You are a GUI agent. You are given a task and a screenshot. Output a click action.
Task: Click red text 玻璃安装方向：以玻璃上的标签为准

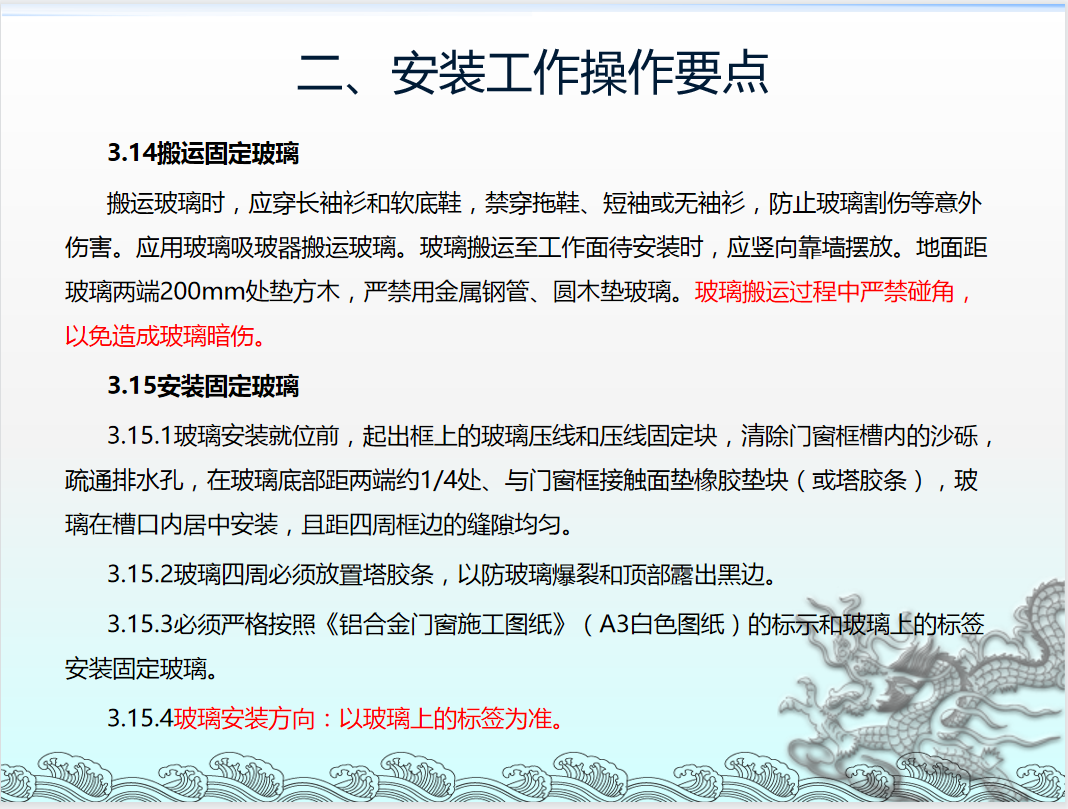369,718
